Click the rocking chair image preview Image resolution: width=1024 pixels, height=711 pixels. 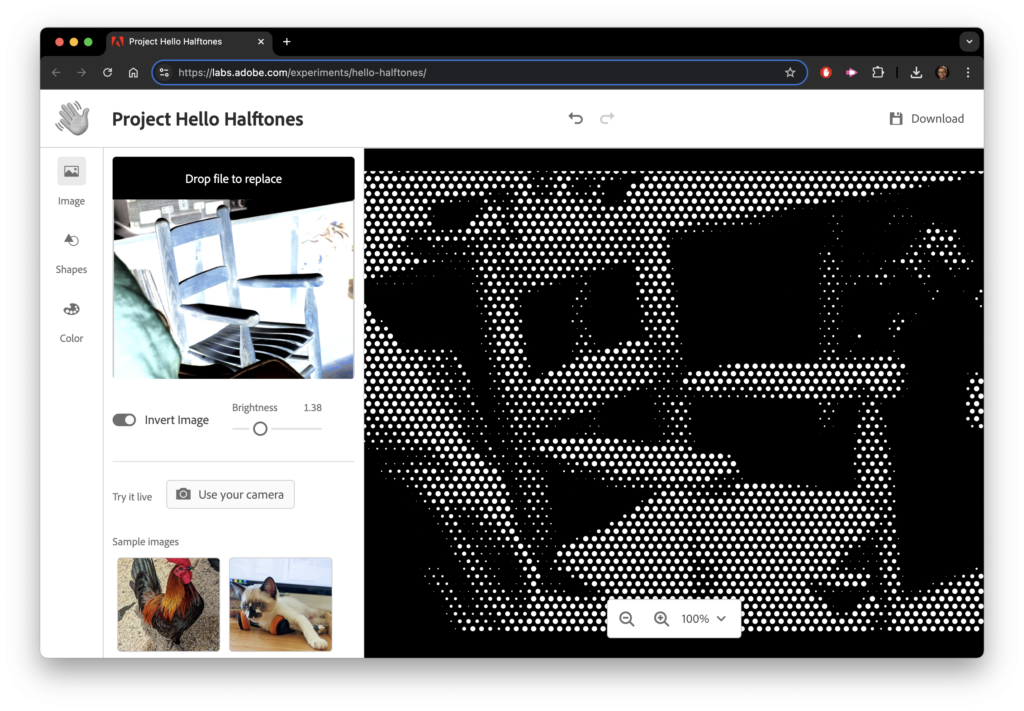click(234, 289)
